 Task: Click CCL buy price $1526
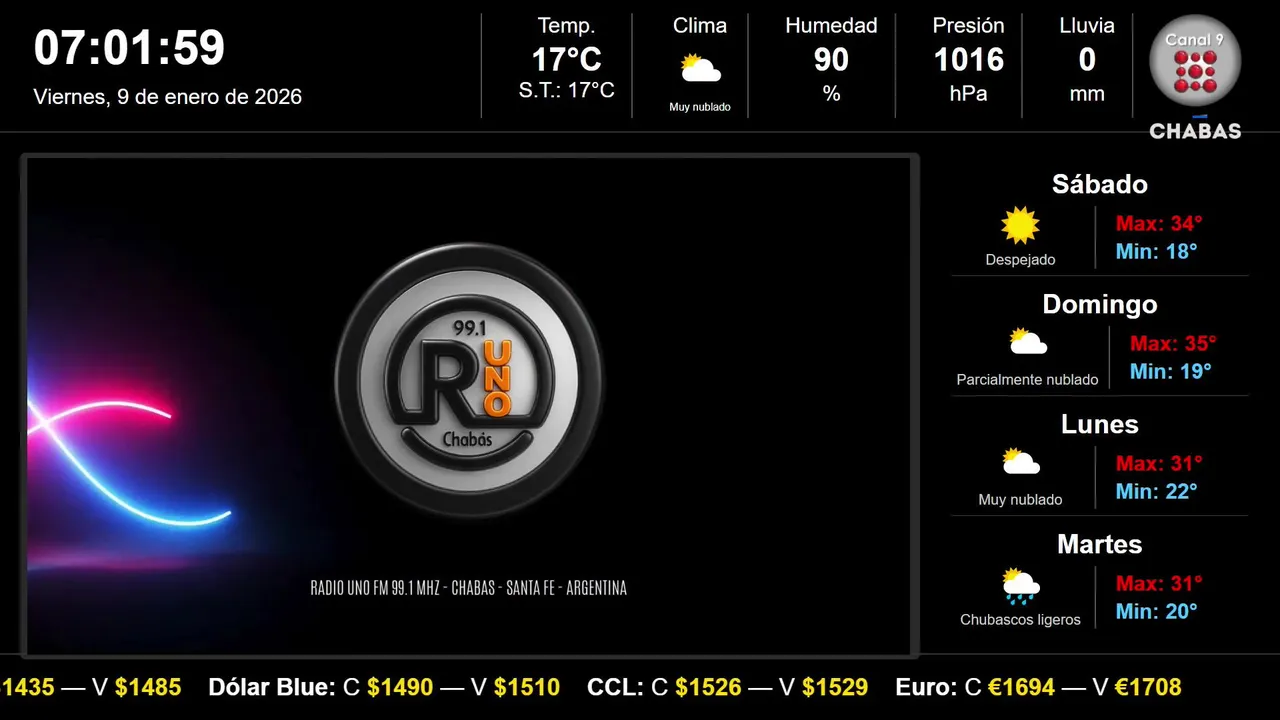[708, 687]
